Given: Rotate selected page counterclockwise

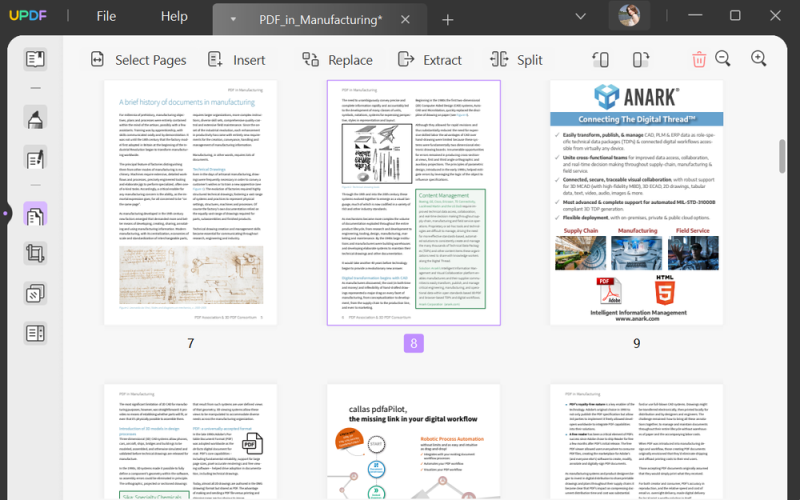Looking at the screenshot, I should [x=601, y=60].
